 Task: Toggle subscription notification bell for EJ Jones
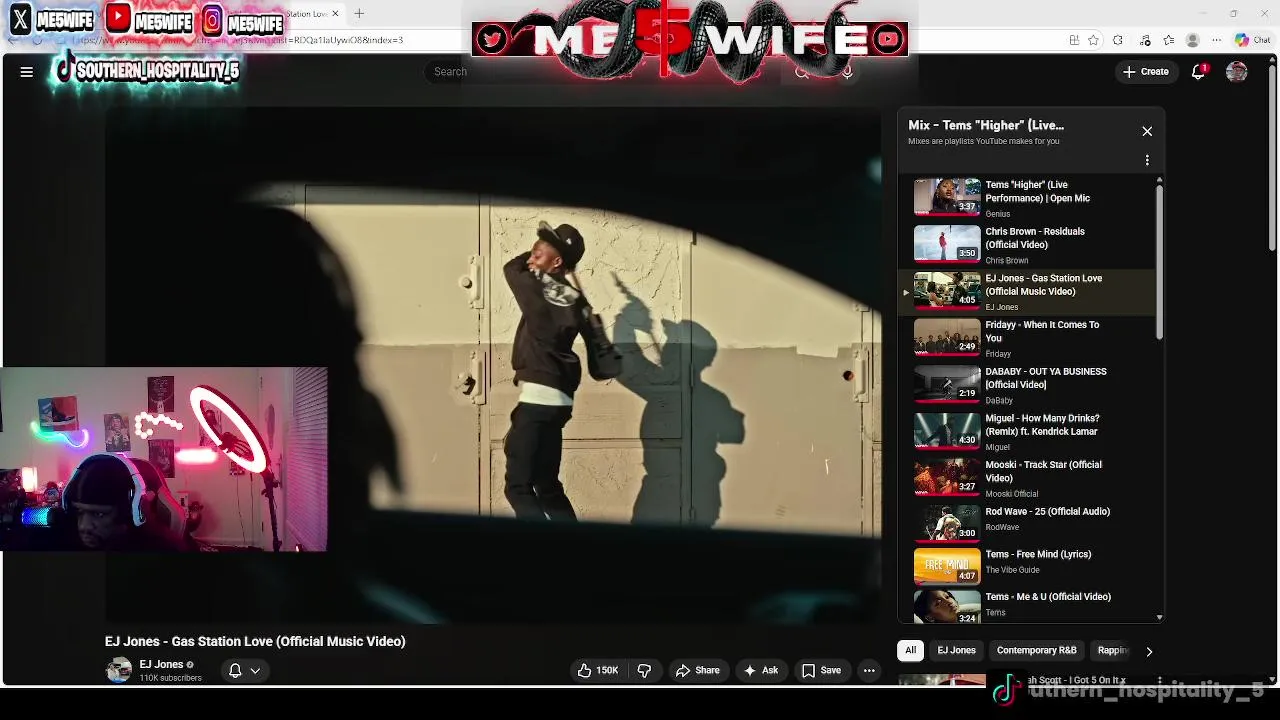[x=235, y=670]
